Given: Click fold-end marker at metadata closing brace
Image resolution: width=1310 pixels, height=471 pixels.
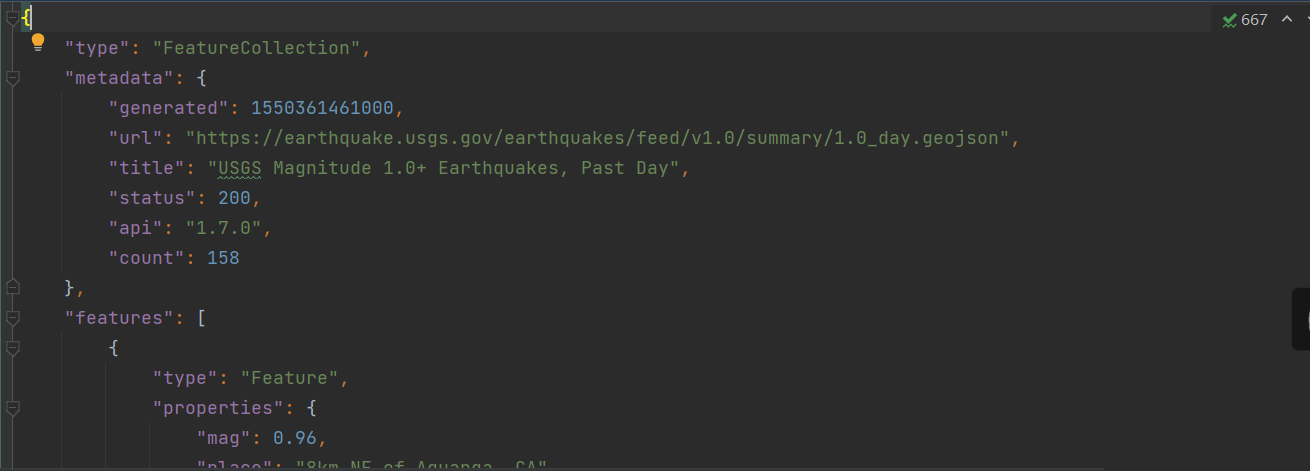Looking at the screenshot, I should pyautogui.click(x=12, y=288).
